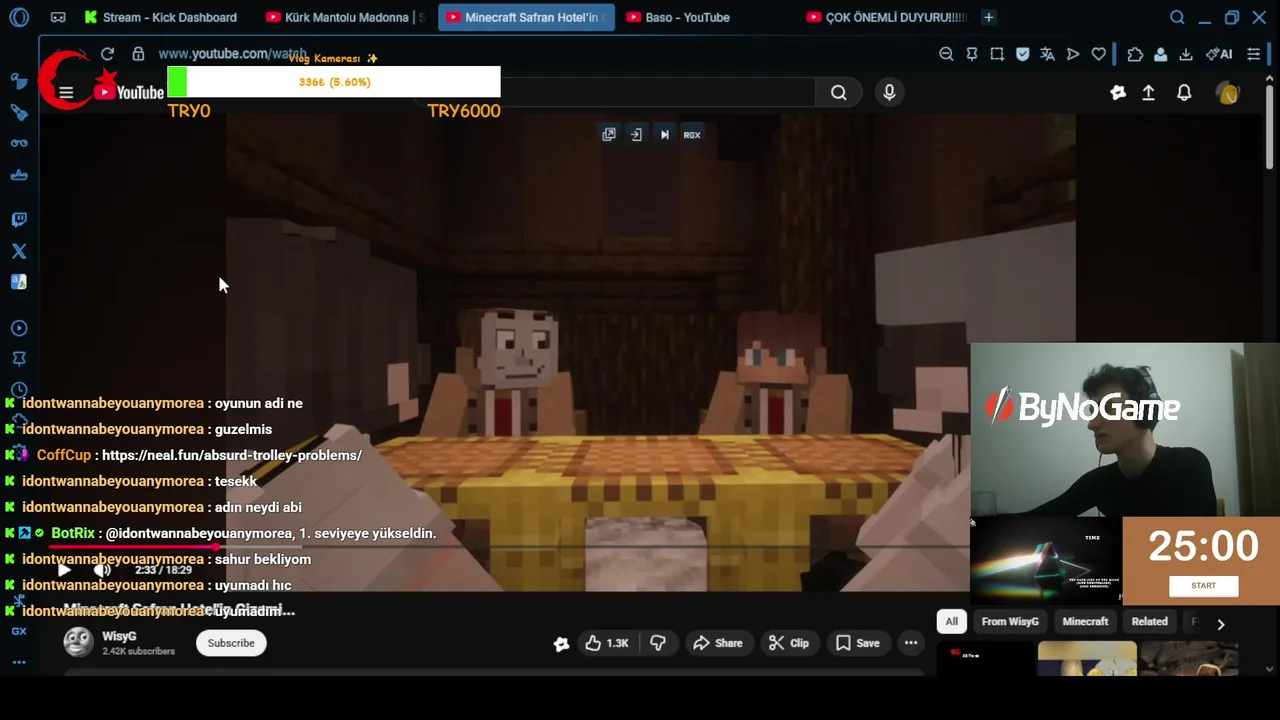Click the red video progress bar
1280x720 pixels.
(x=135, y=547)
